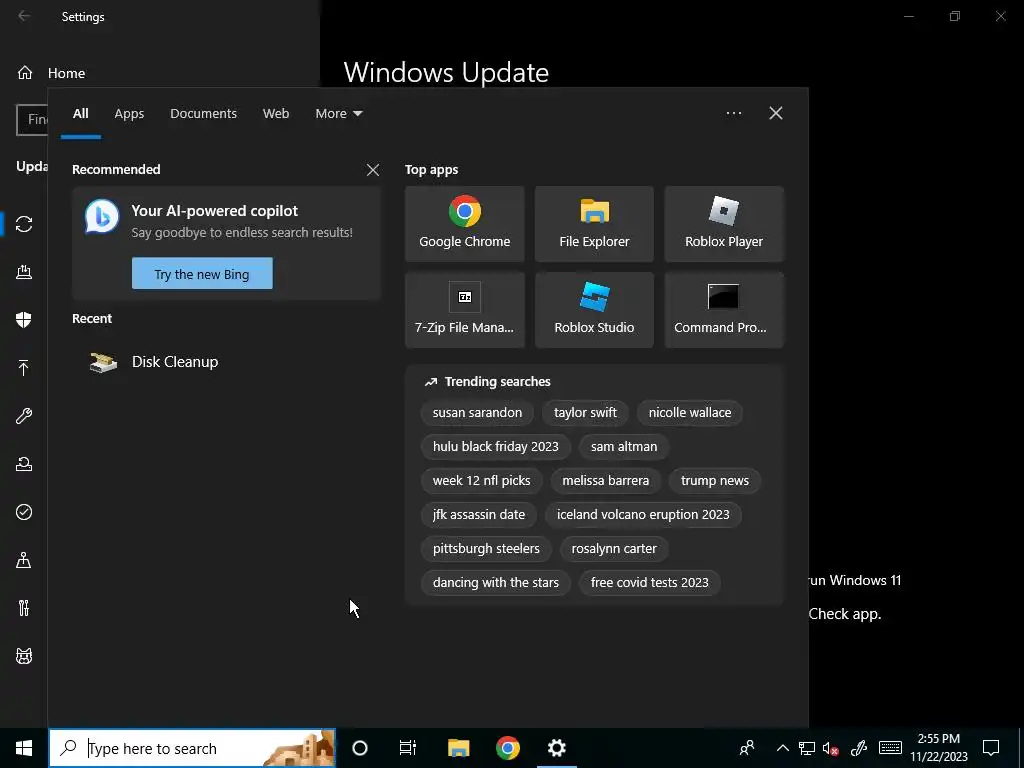
Task: Search trending 'iceland volcano eruption 2023'
Action: coord(643,515)
